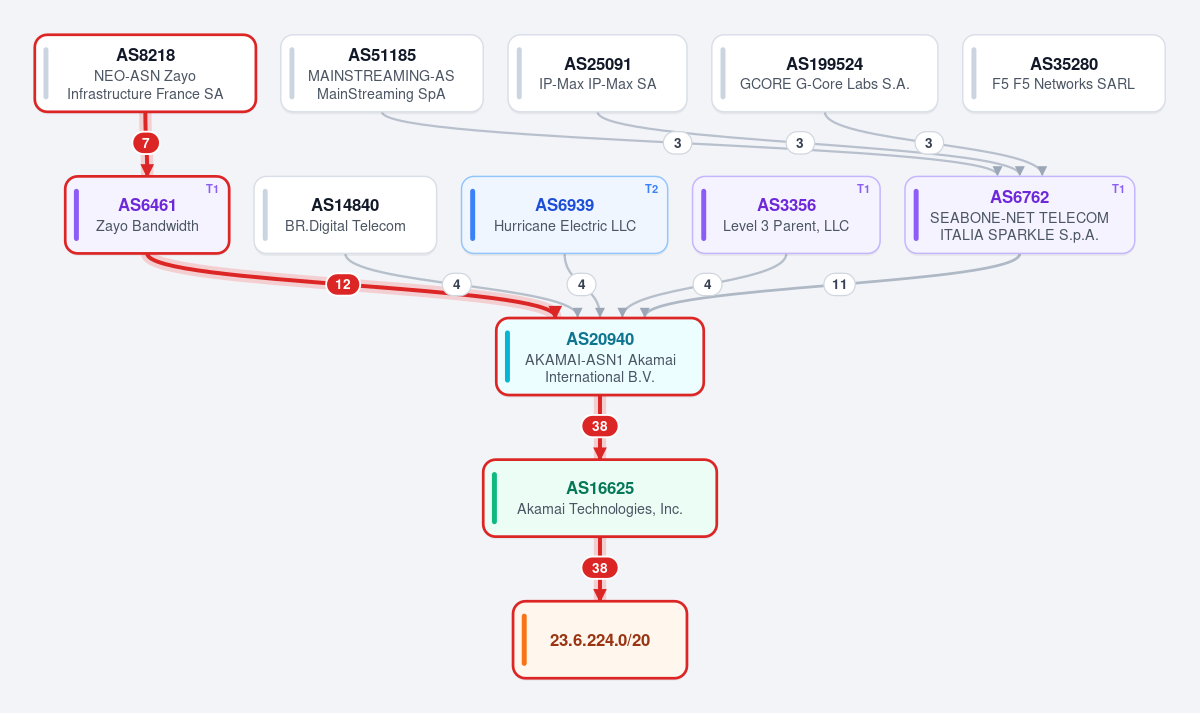Click the 23.6.224.0/20 prefix node

[600, 640]
